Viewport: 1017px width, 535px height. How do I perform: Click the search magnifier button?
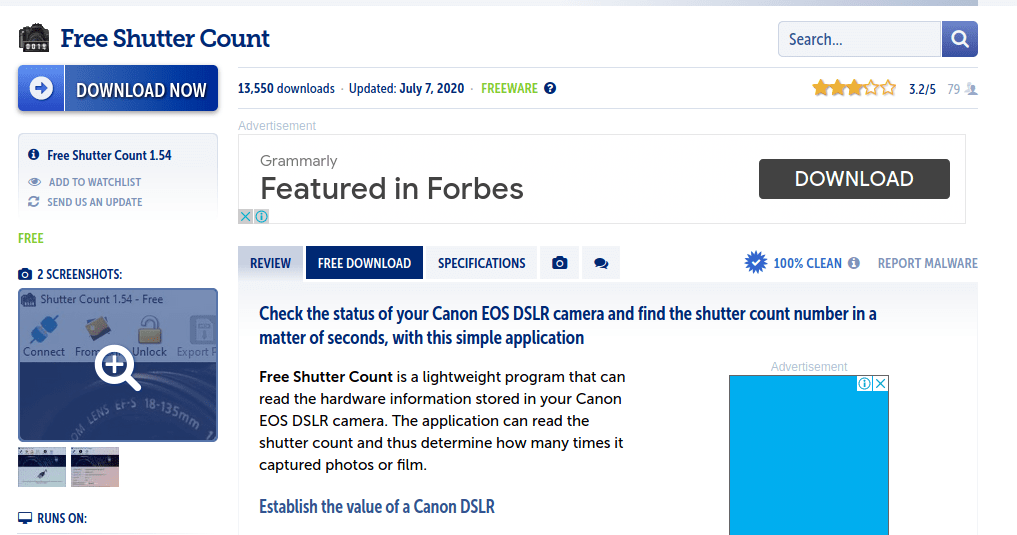click(x=959, y=39)
